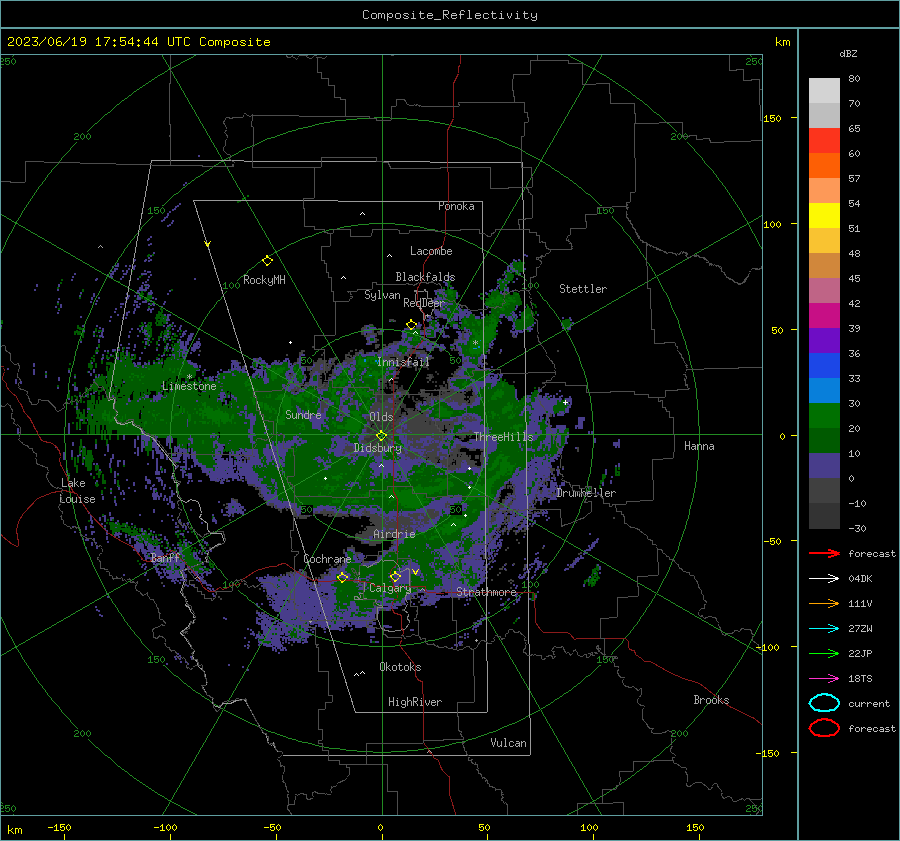Click the Airdrie city label
This screenshot has width=900, height=841.
394,534
